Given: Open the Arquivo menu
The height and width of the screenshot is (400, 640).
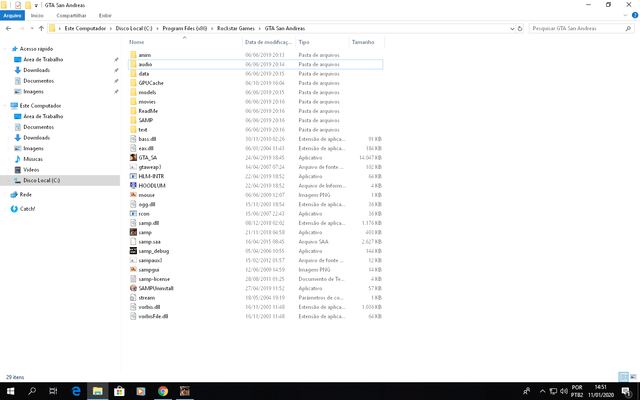Looking at the screenshot, I should (12, 16).
